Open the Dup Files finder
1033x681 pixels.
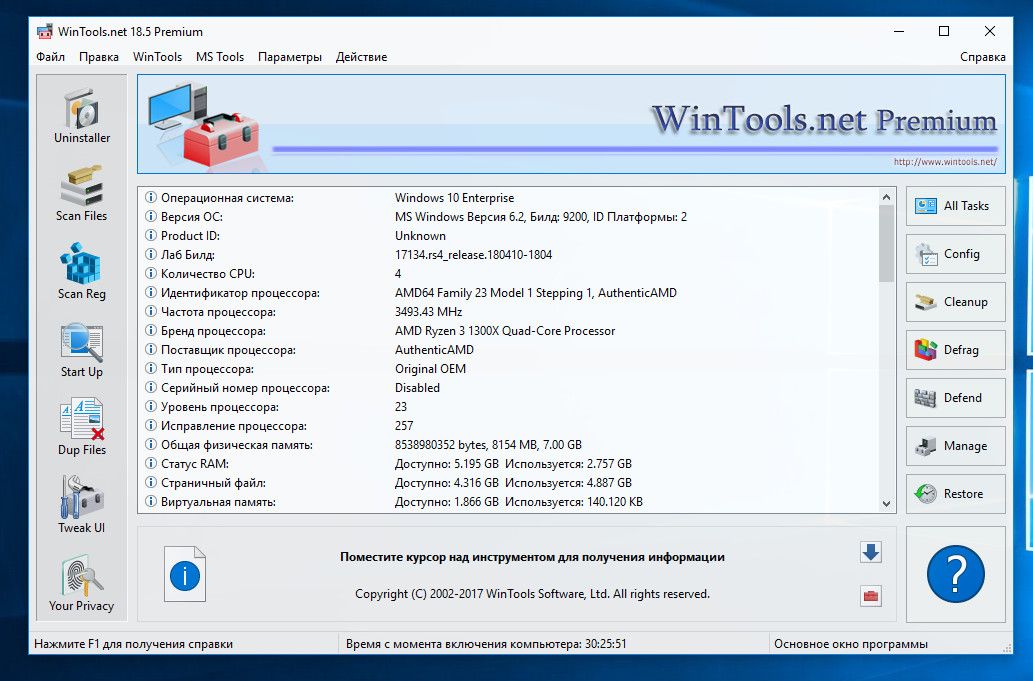click(x=82, y=428)
